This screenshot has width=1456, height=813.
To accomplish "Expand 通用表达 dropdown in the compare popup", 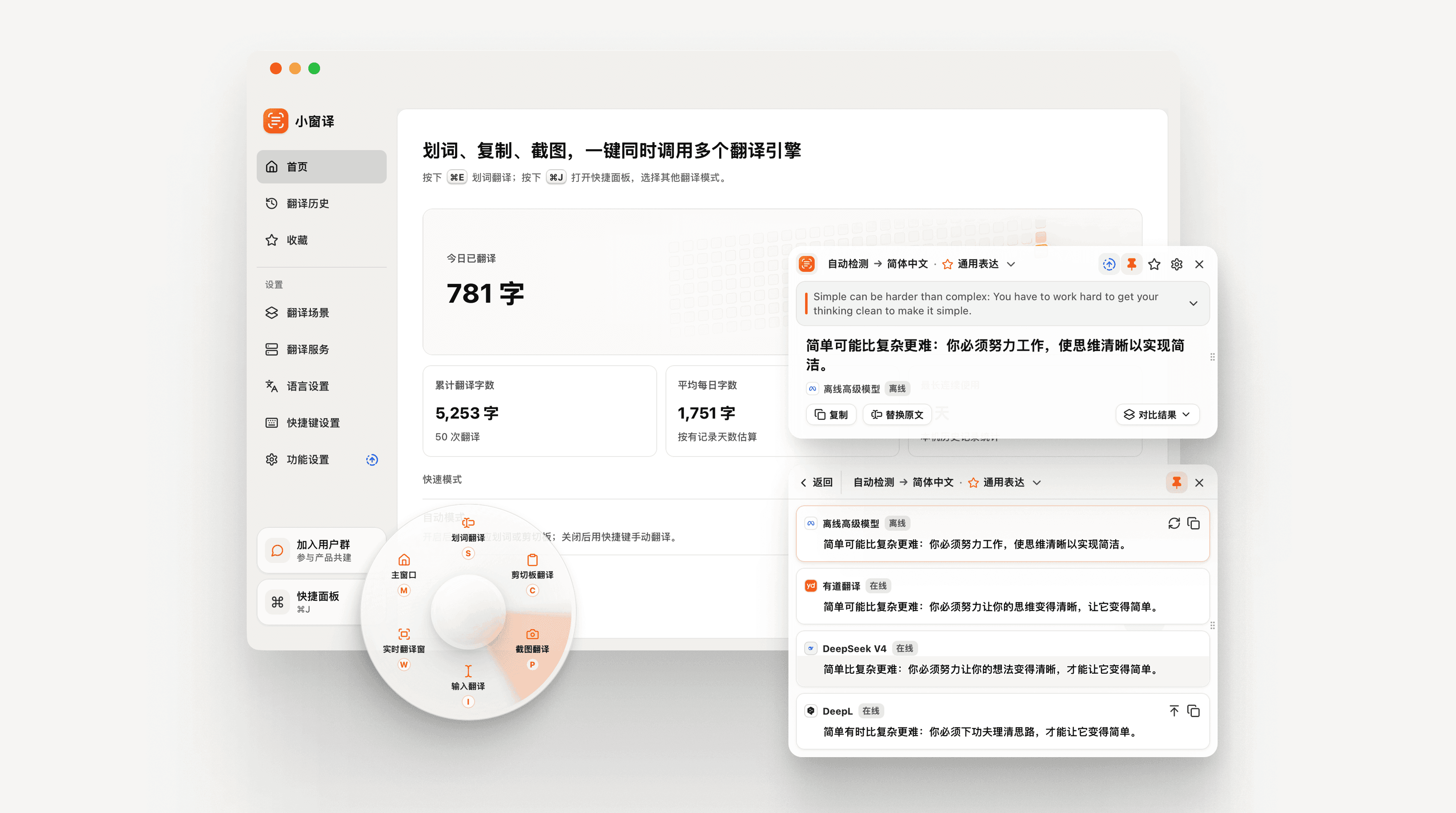I will 1005,483.
